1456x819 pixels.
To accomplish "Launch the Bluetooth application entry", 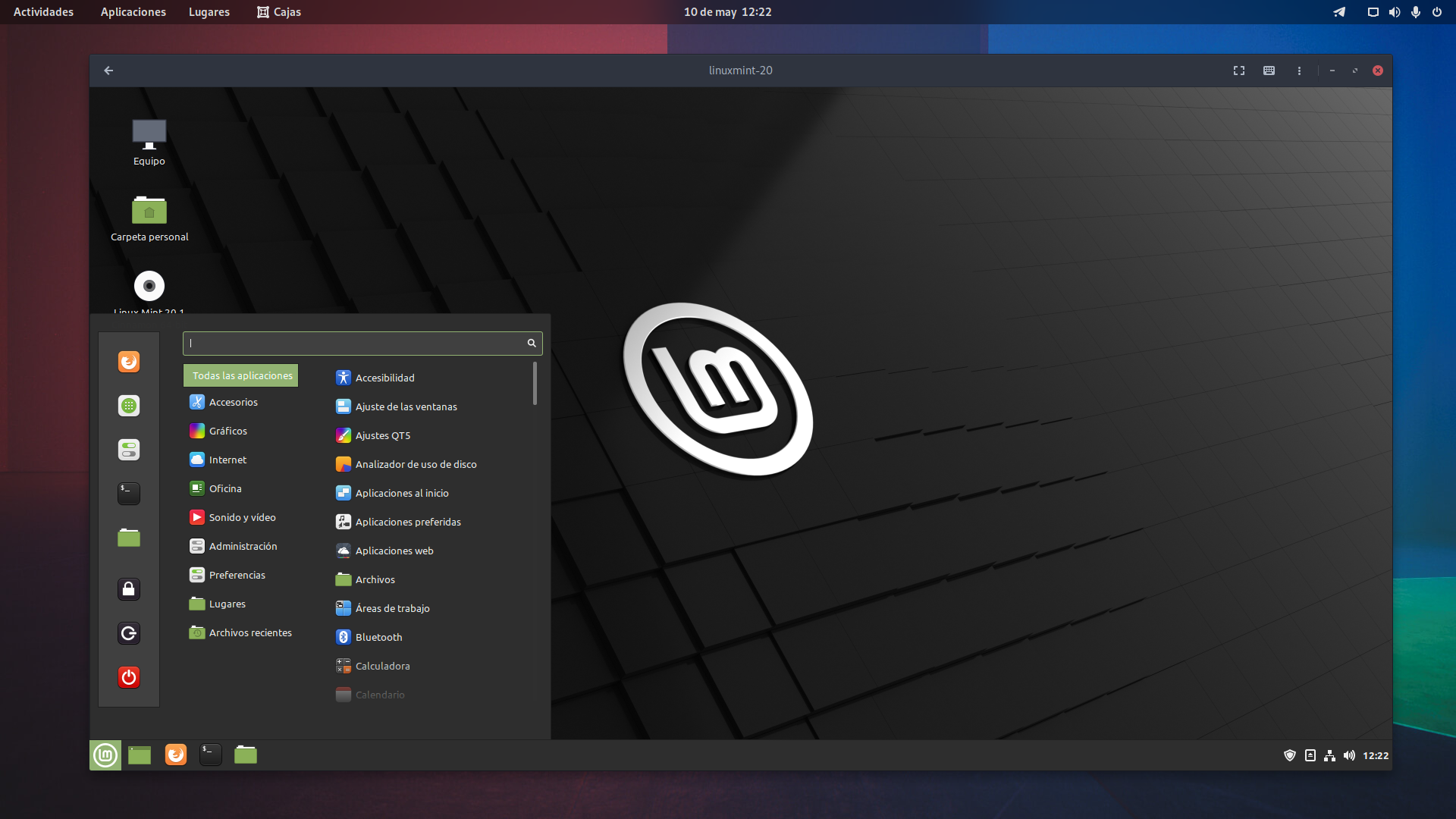I will coord(378,638).
